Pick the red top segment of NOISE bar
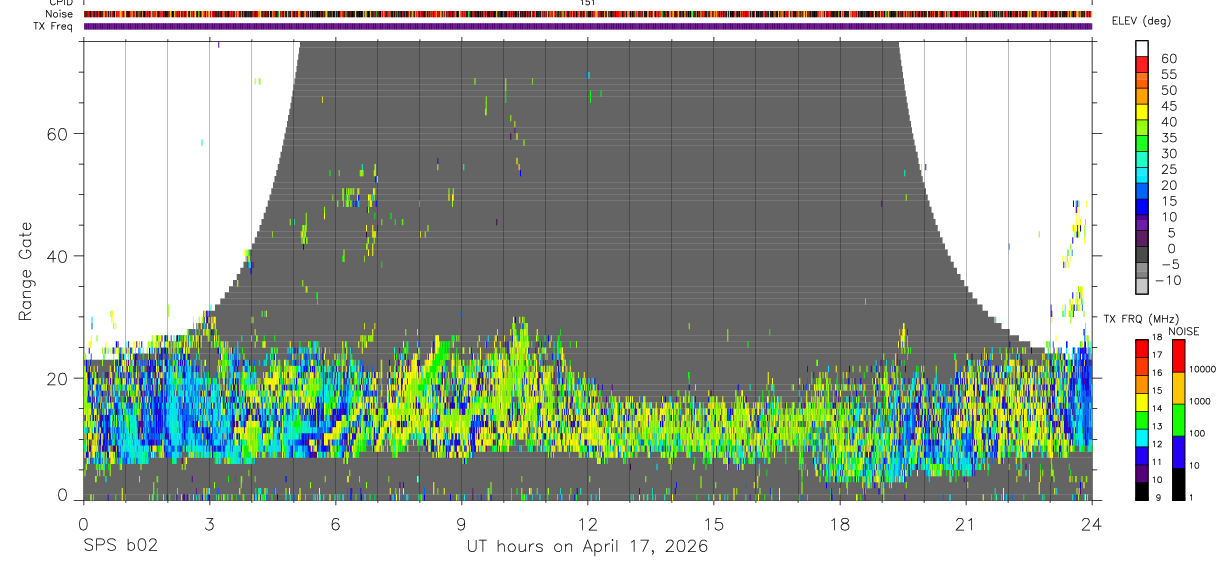This screenshot has height=567, width=1228. 1178,356
